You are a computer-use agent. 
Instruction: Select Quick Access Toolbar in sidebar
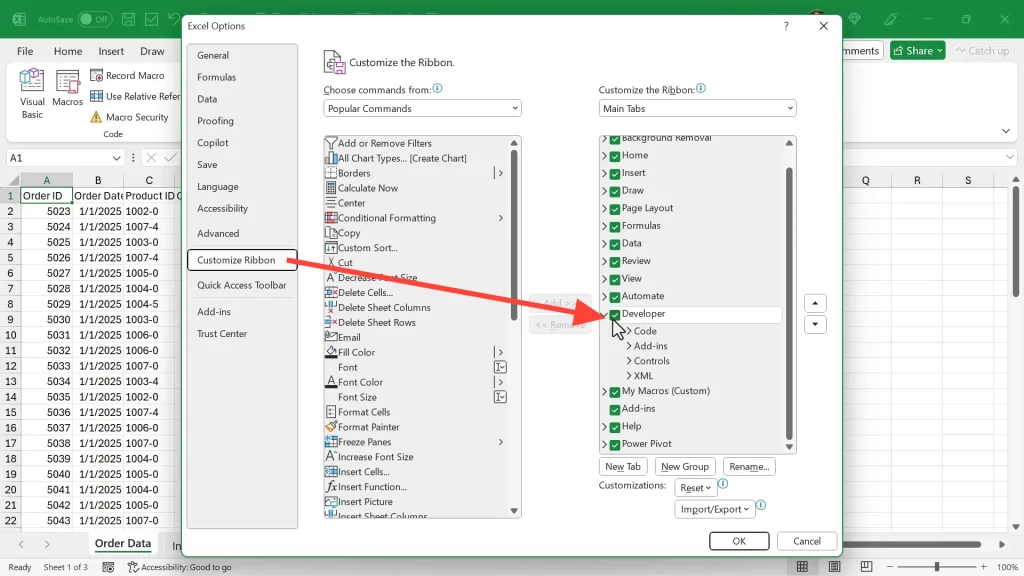[x=241, y=285]
